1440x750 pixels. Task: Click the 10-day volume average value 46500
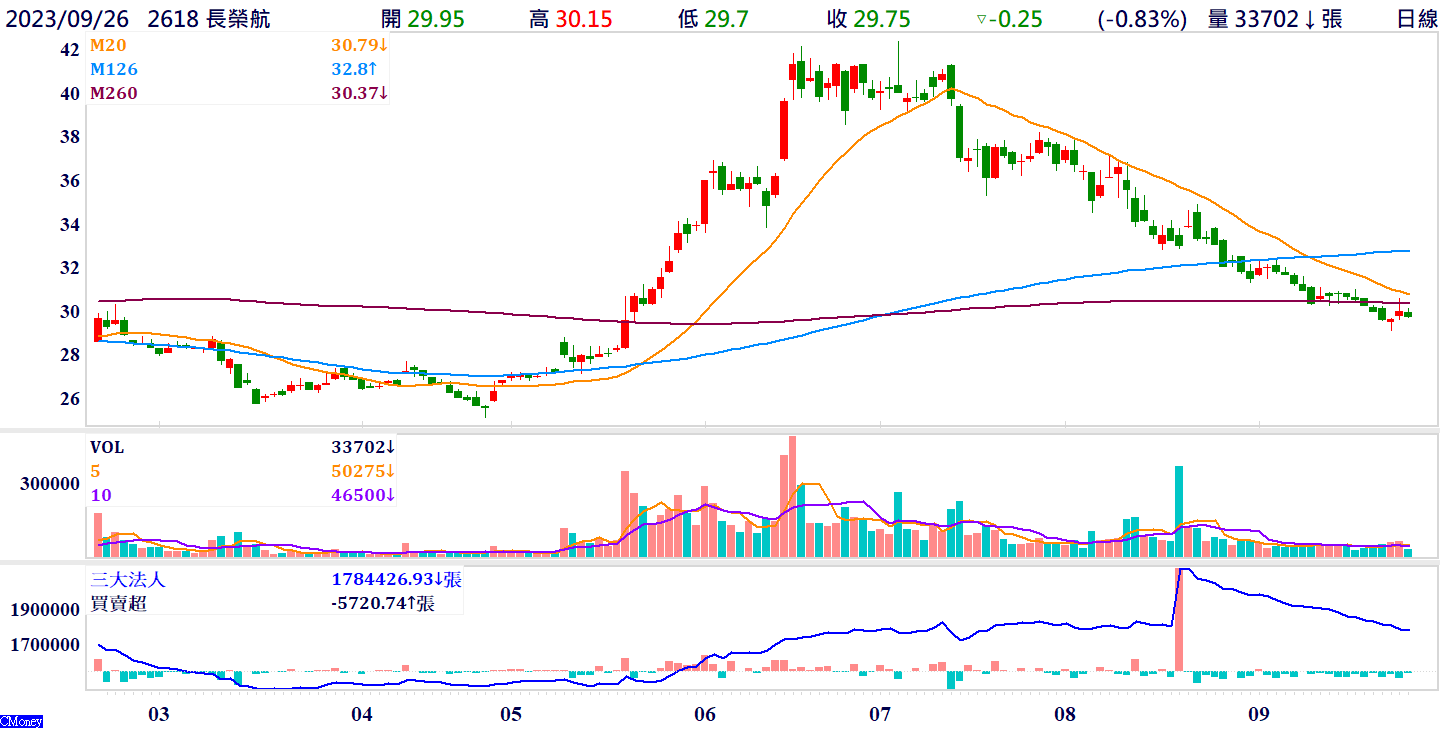pyautogui.click(x=356, y=495)
